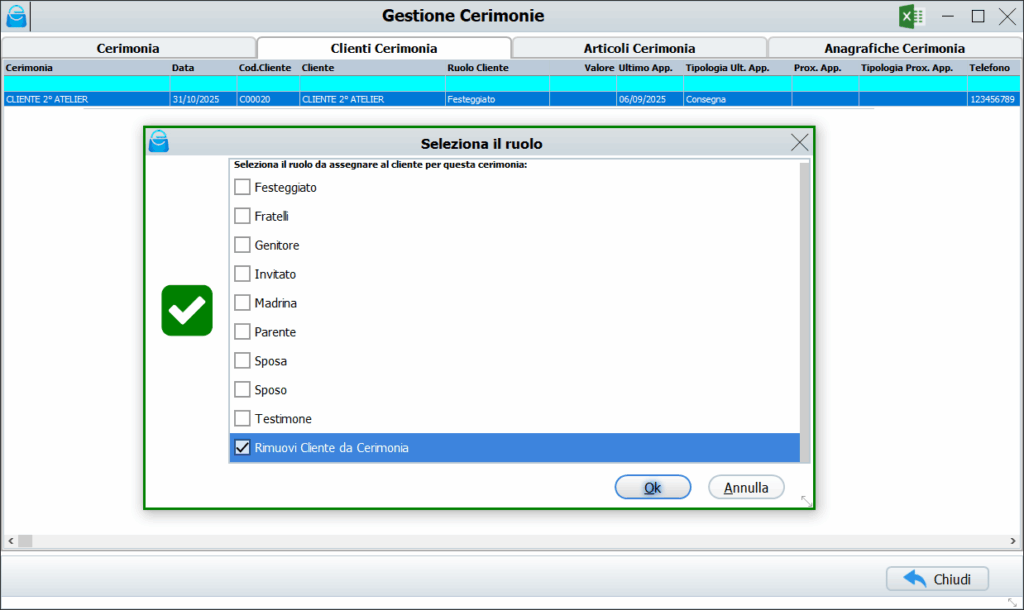1024x610 pixels.
Task: Enable the Sposa role checkbox
Action: point(242,361)
